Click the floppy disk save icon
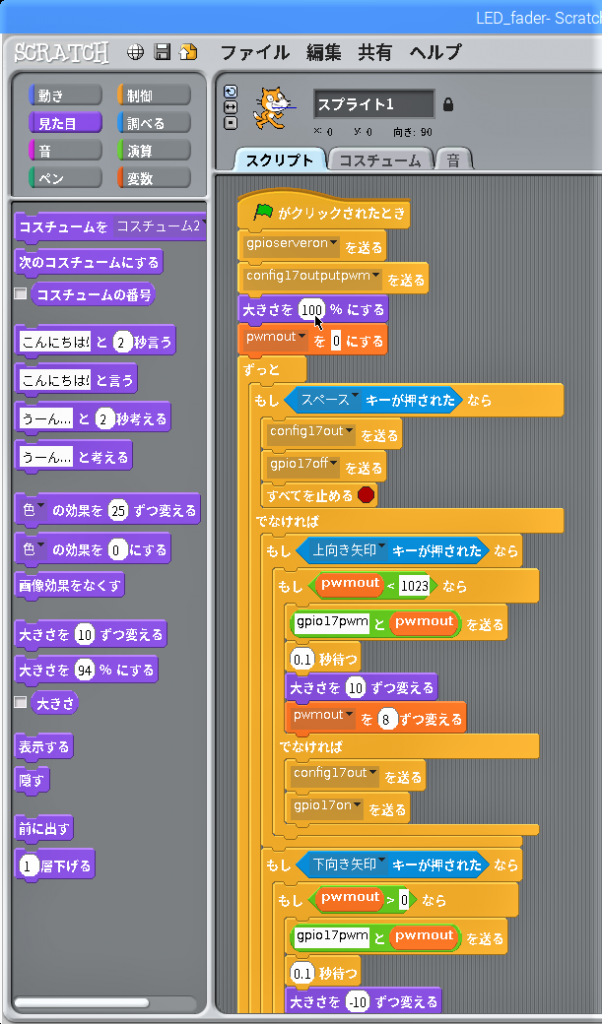602x1024 pixels. point(162,52)
